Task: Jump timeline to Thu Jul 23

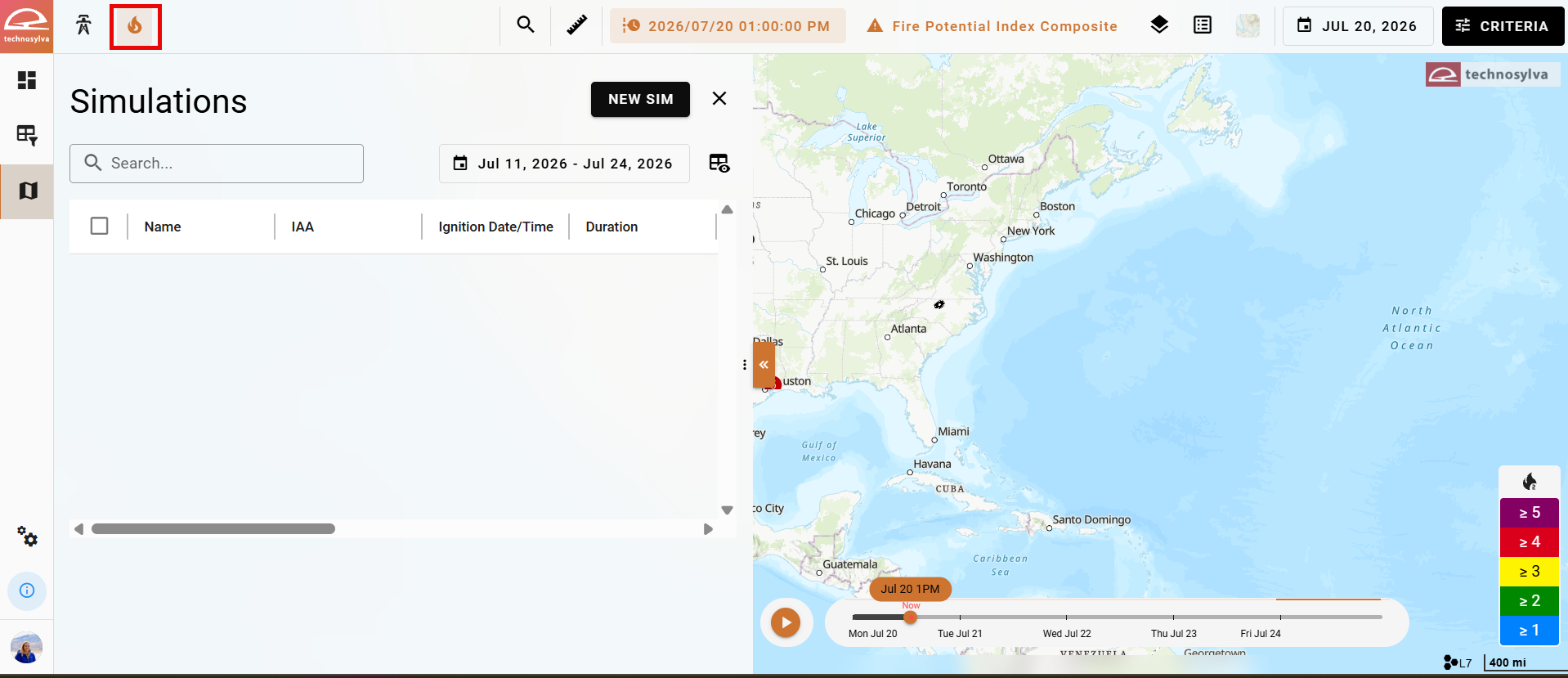Action: pyautogui.click(x=1173, y=633)
